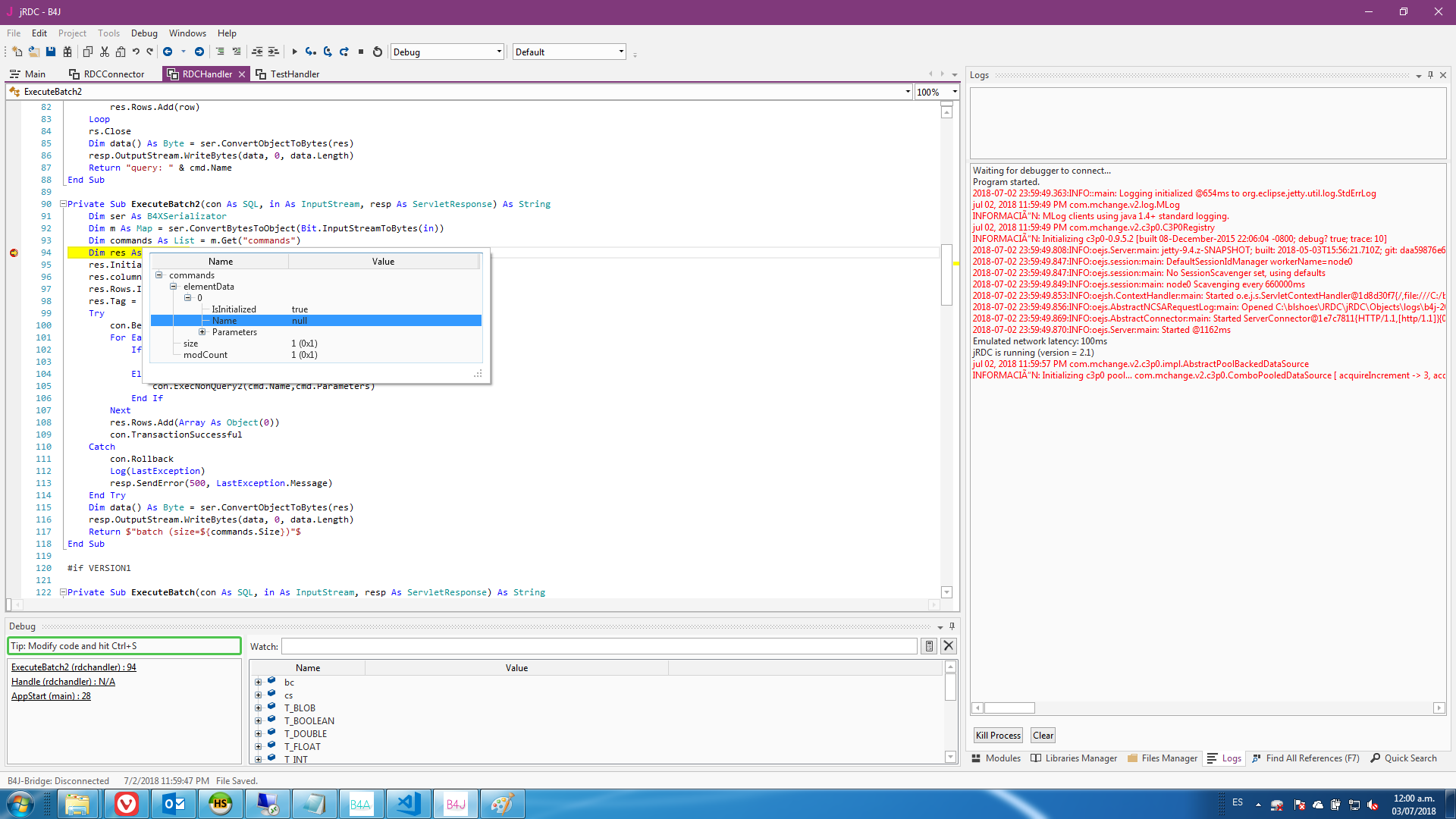Click the Stop debugging square icon
1456x819 pixels.
(361, 52)
